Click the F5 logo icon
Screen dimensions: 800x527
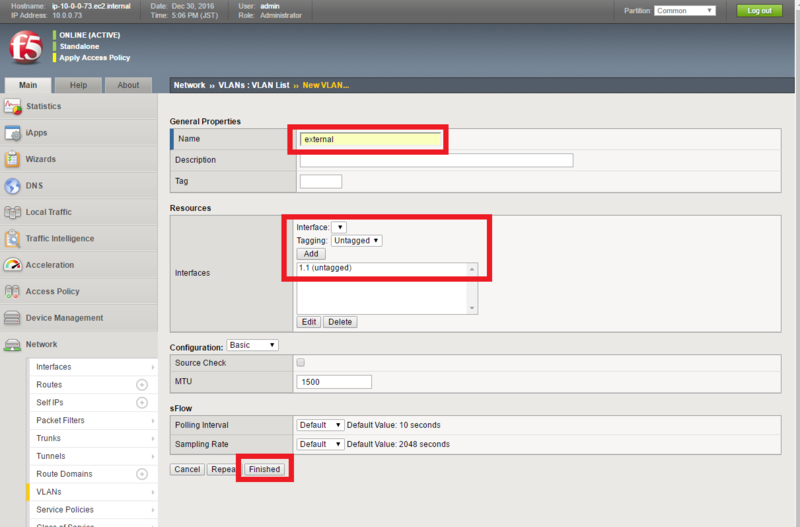26,47
